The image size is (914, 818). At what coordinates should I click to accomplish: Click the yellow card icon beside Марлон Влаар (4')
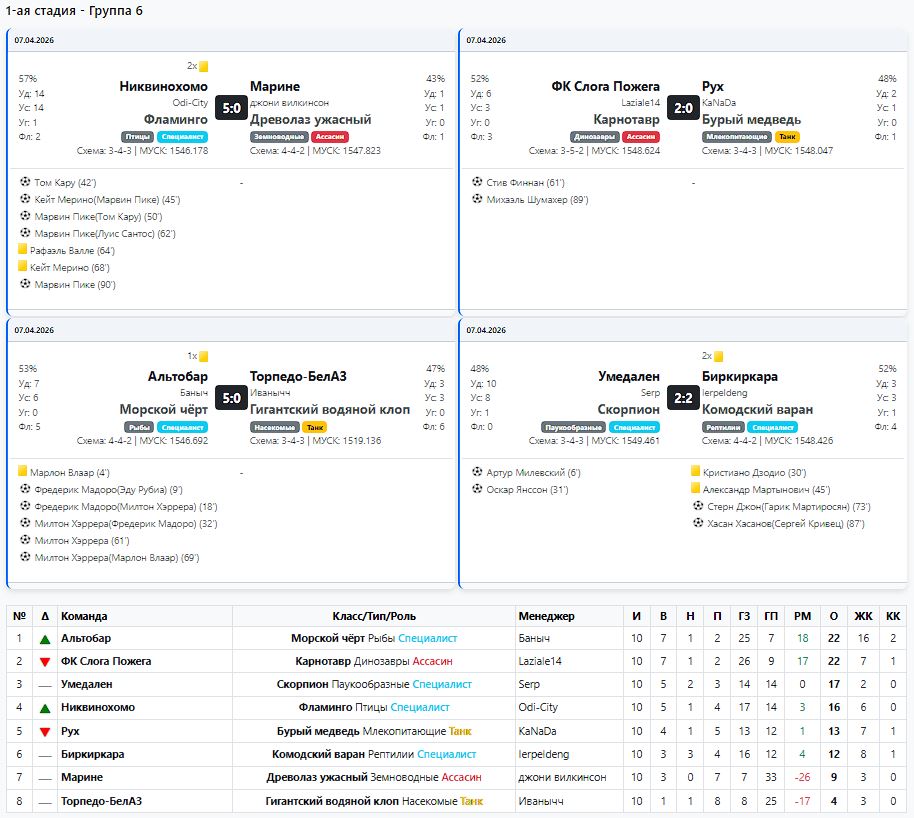click(x=22, y=472)
